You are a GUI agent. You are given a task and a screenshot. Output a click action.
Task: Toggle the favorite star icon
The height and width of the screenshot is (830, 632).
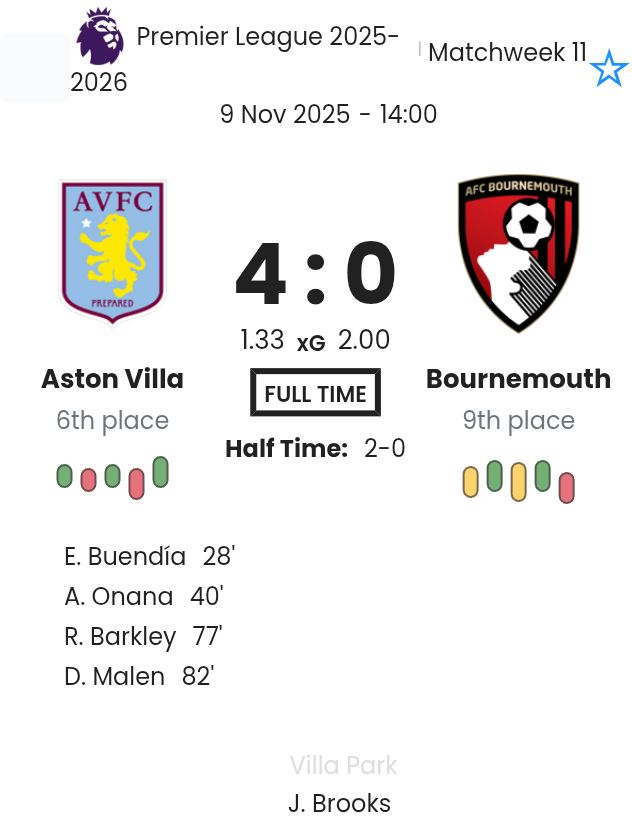pyautogui.click(x=608, y=70)
